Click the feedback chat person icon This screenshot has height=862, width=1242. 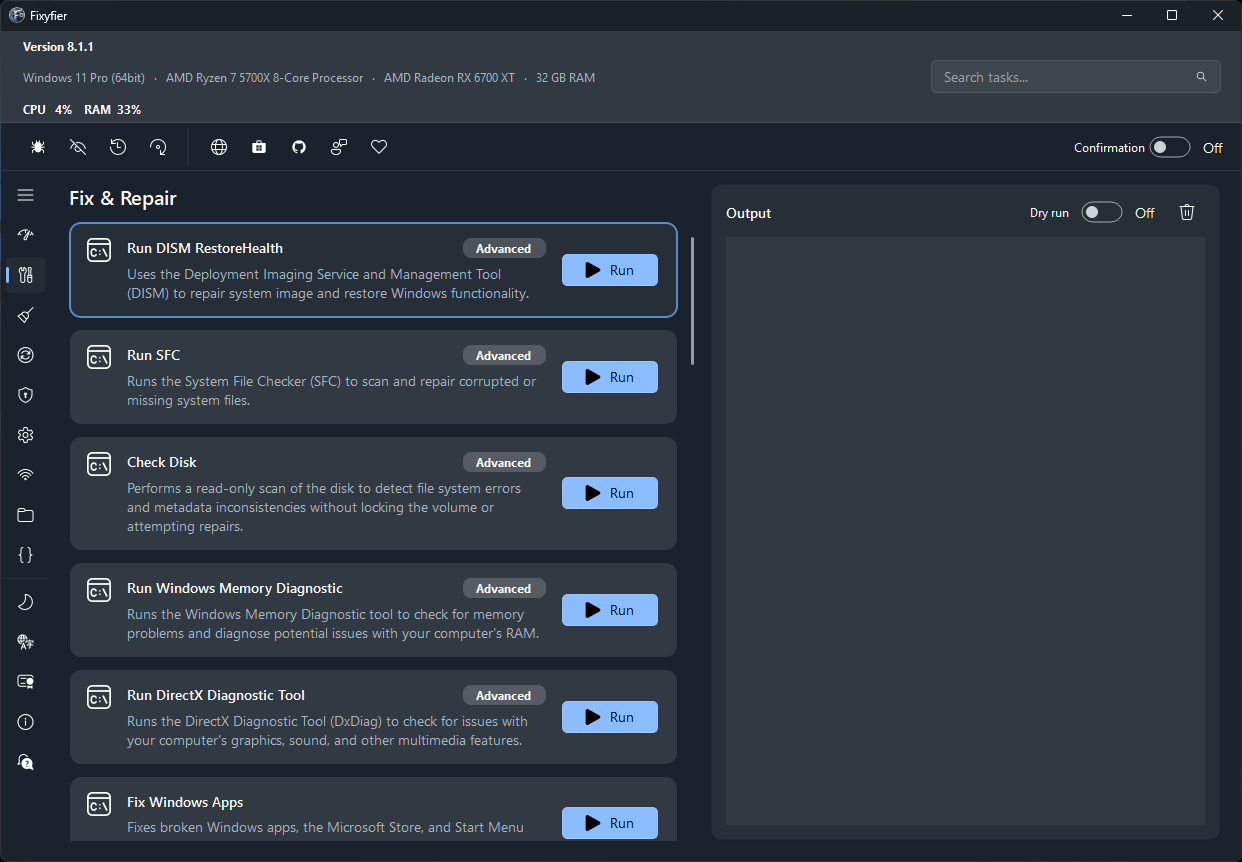coord(339,147)
